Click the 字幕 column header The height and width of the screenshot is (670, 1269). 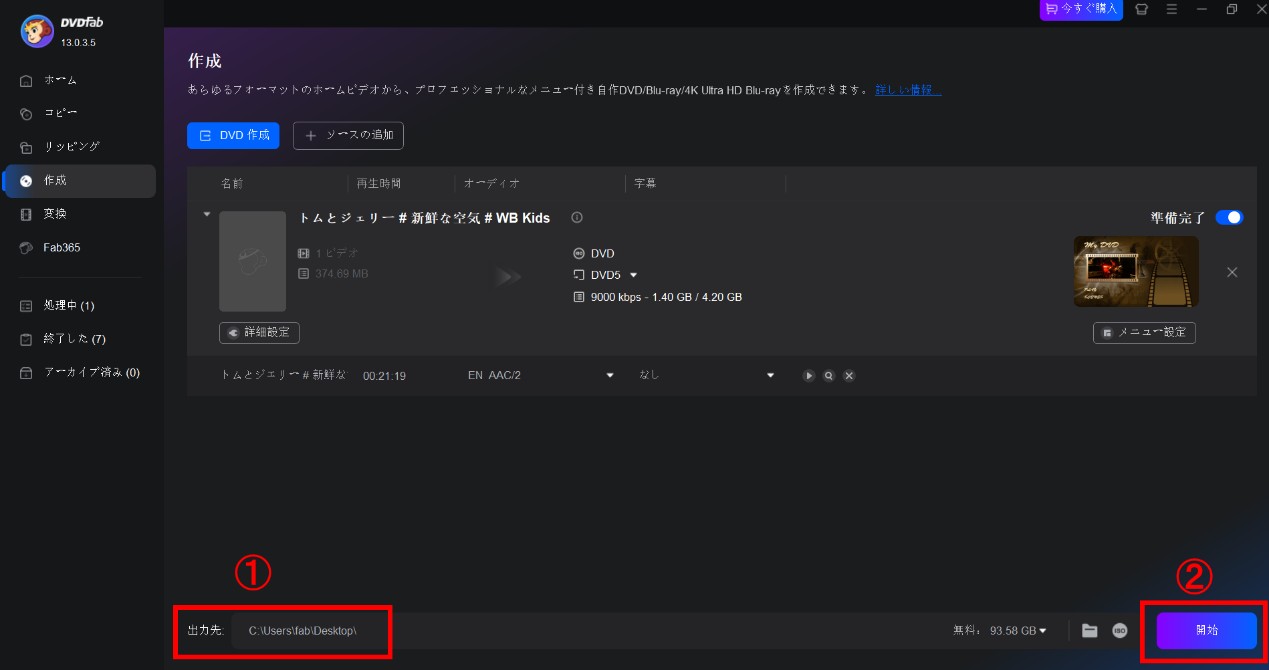pos(645,184)
